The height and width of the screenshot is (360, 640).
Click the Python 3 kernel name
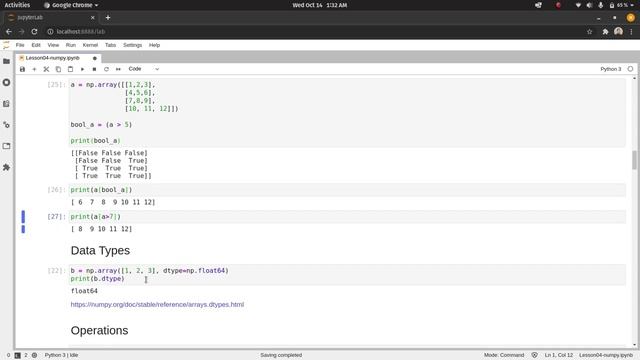tap(610, 69)
